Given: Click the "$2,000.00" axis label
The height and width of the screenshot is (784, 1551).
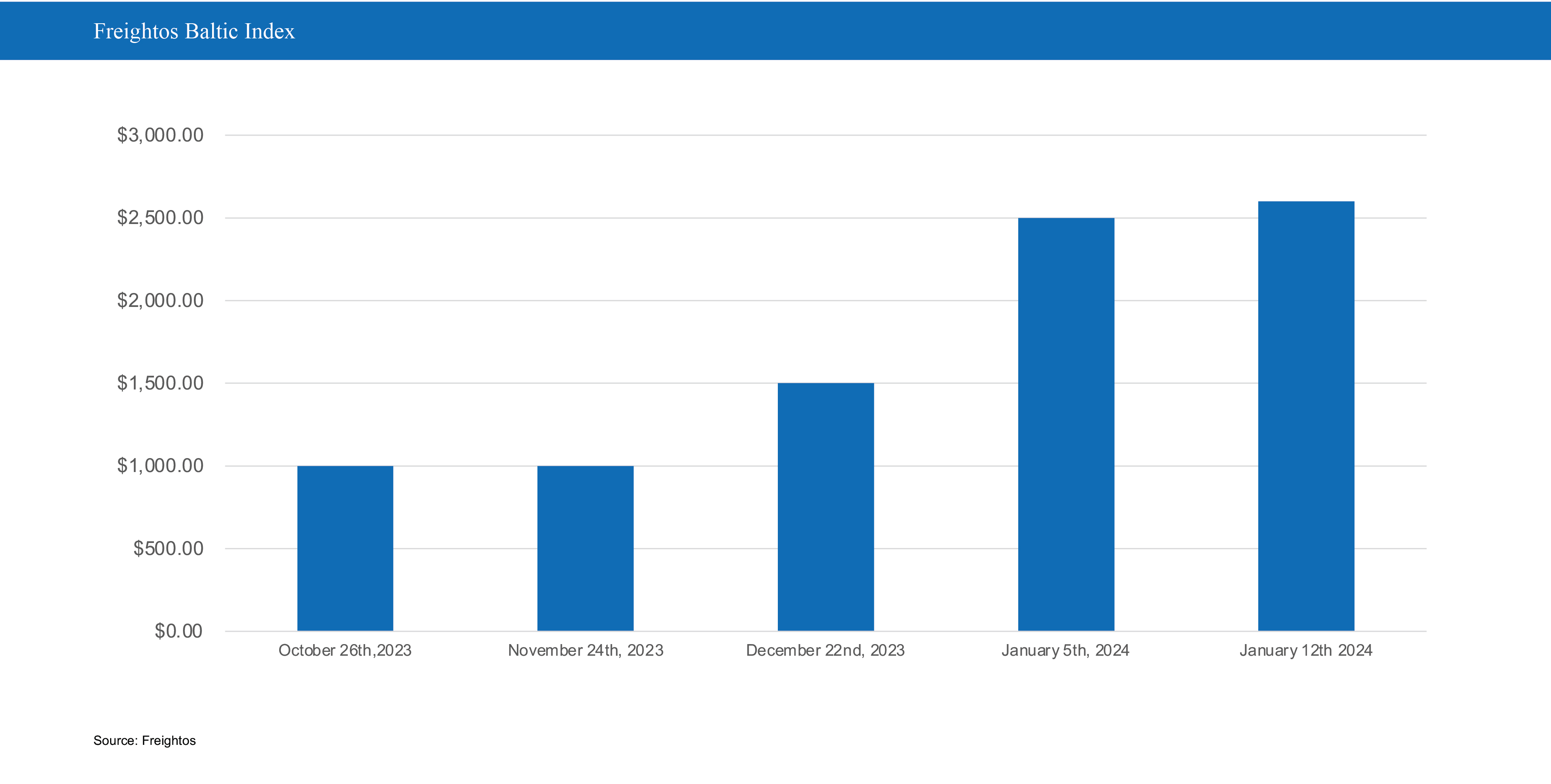Looking at the screenshot, I should pos(160,300).
